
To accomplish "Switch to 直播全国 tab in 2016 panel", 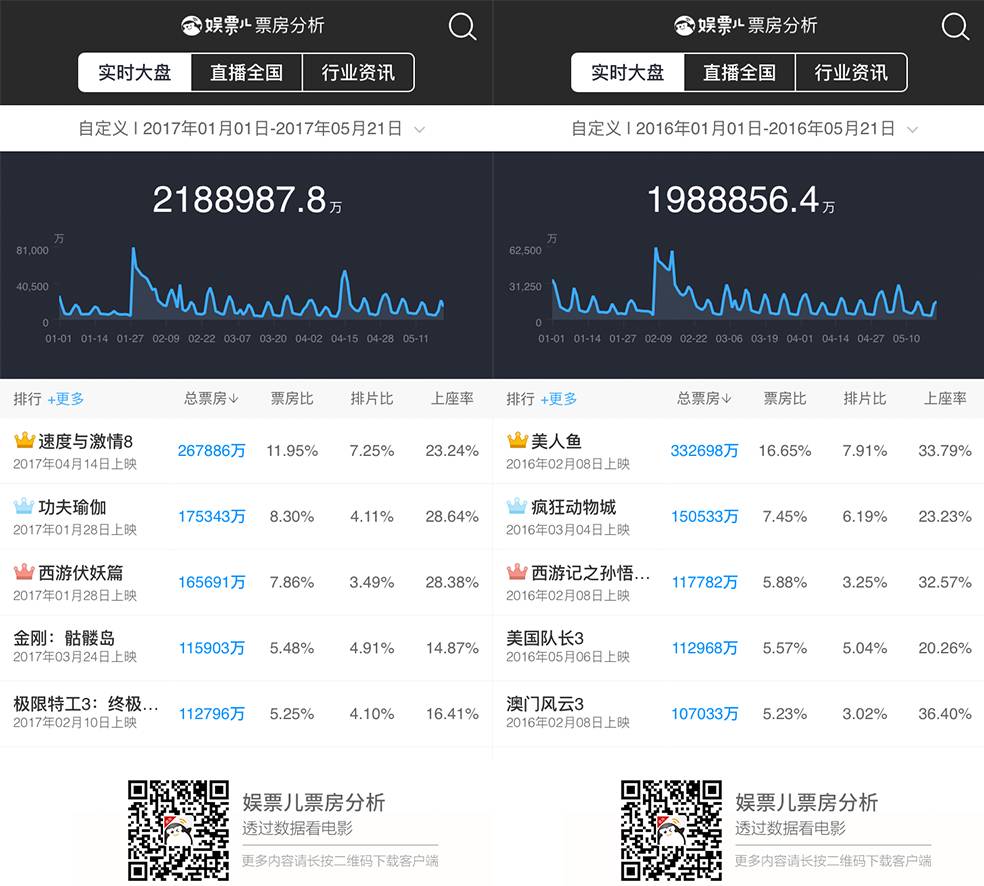I will point(739,72).
